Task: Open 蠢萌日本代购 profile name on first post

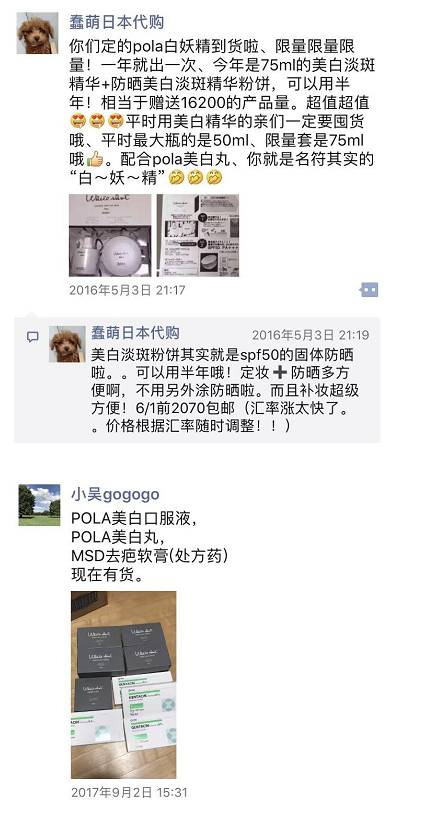Action: (x=117, y=22)
